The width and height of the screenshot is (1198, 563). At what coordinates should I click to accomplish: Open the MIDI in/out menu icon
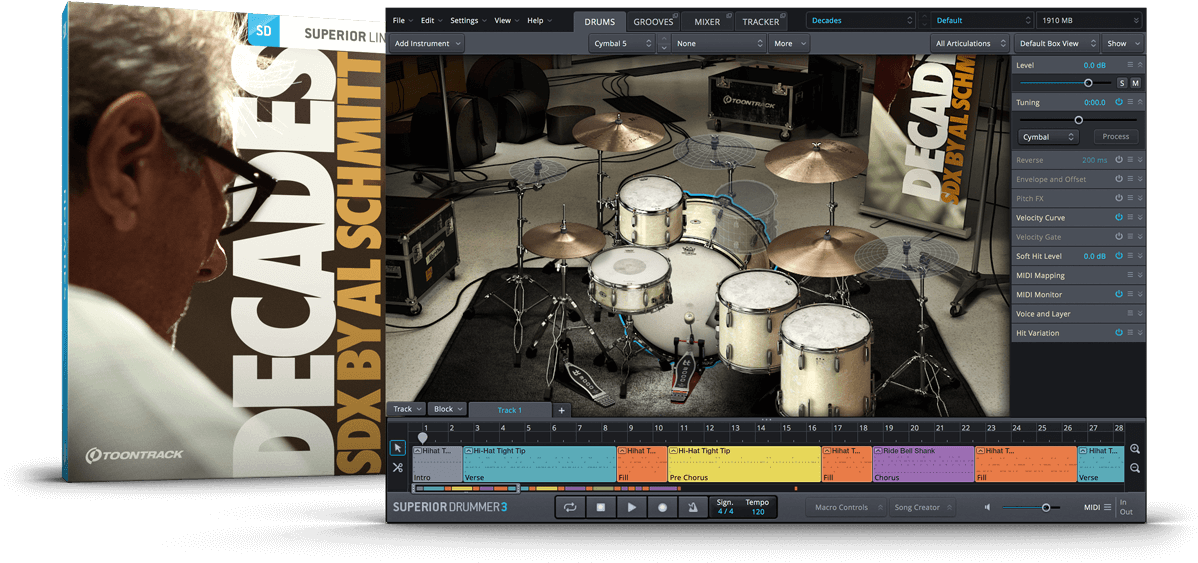click(1107, 507)
